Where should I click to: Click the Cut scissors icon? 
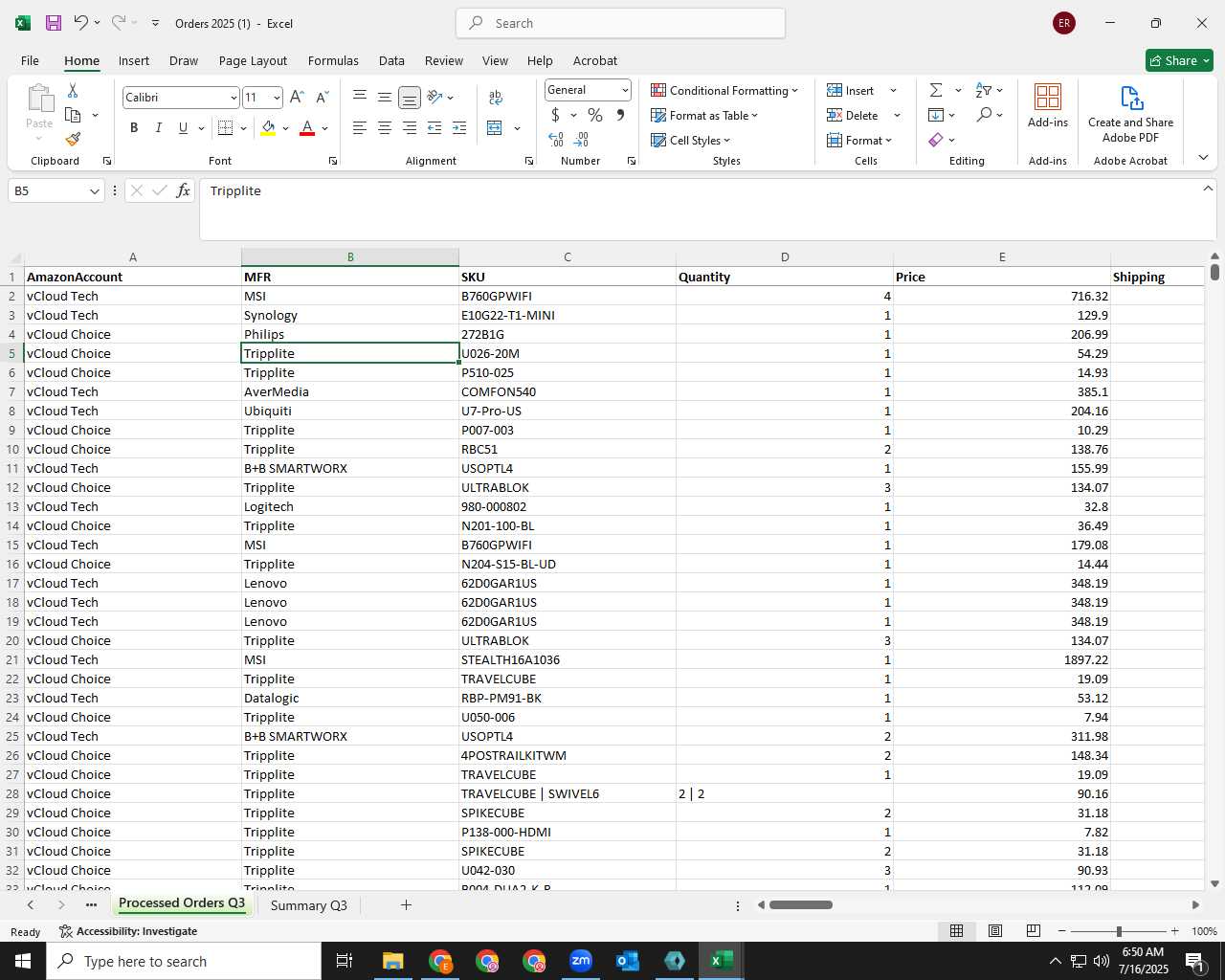[x=73, y=90]
